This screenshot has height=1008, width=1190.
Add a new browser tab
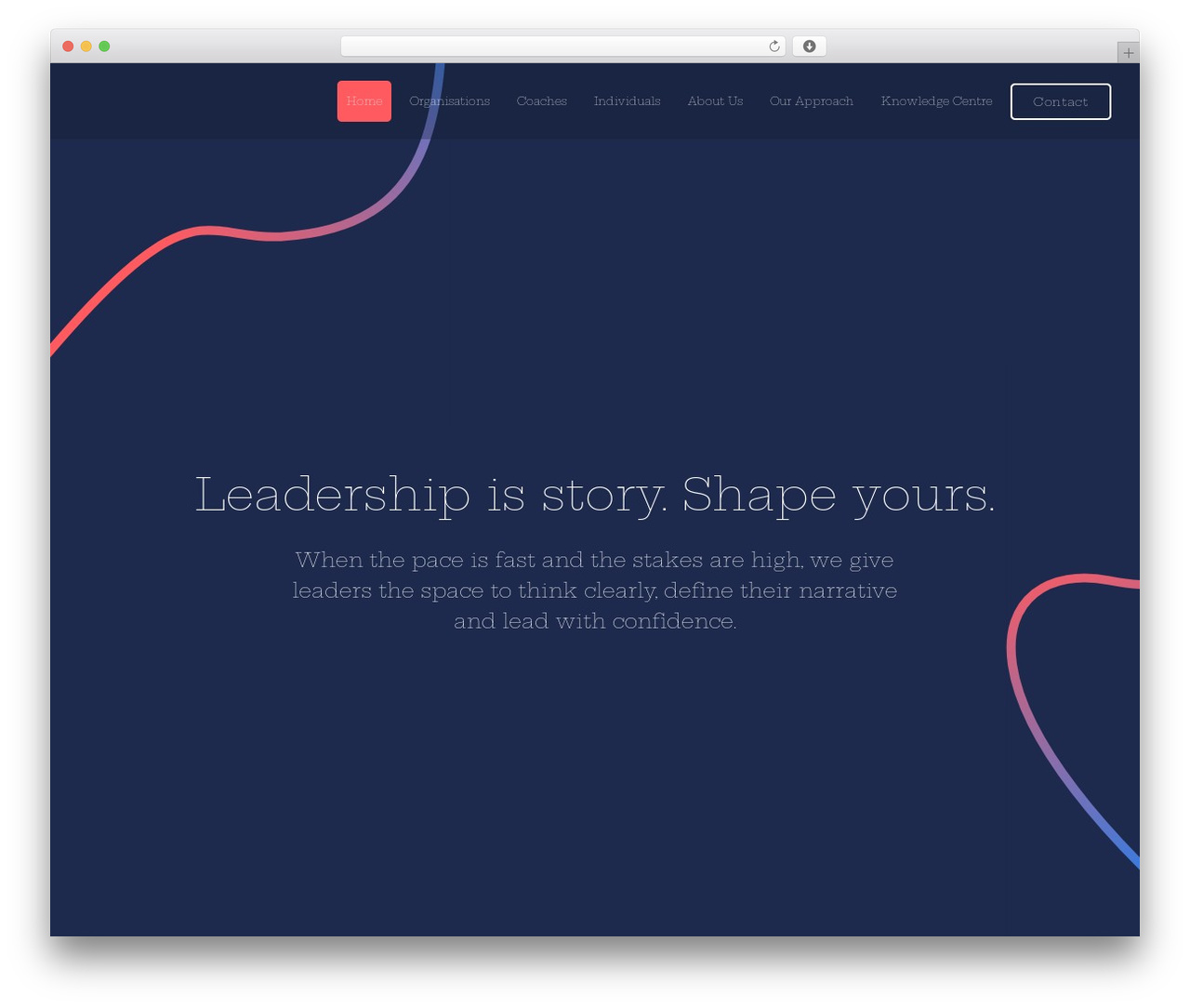1128,53
